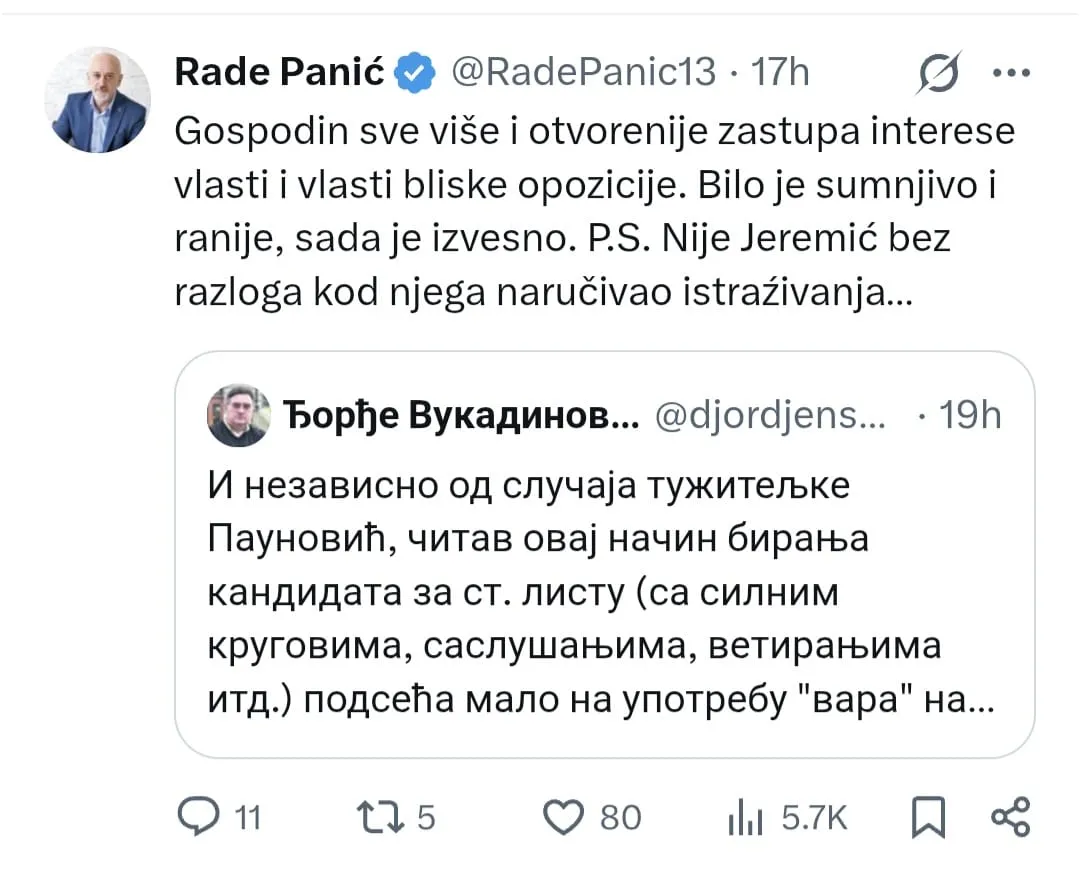Open Rade Panić profile picture
The image size is (1080, 874).
click(97, 99)
